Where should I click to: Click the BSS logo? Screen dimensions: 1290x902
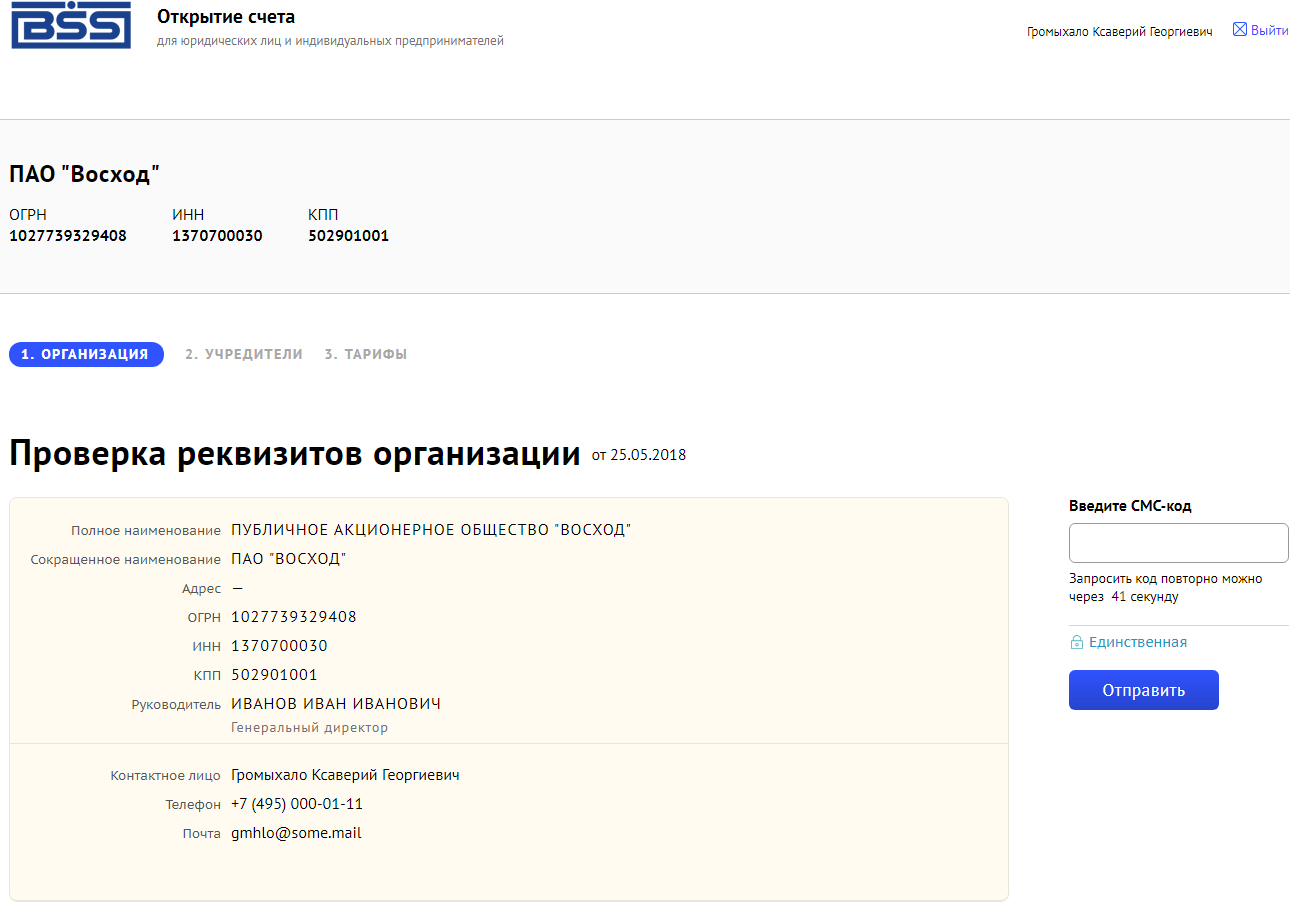70,24
